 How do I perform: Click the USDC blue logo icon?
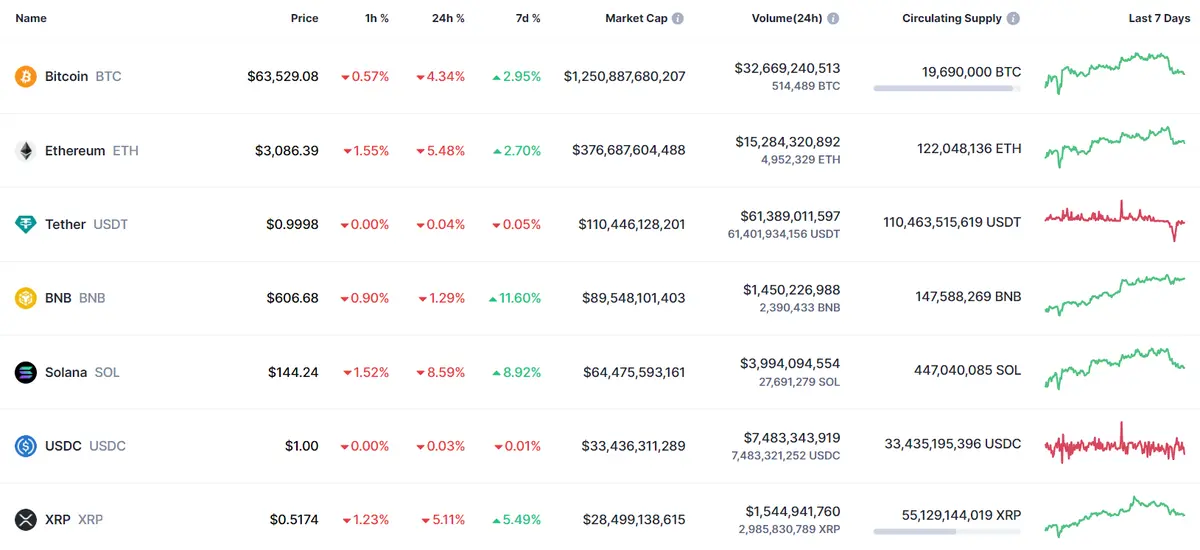tap(26, 446)
